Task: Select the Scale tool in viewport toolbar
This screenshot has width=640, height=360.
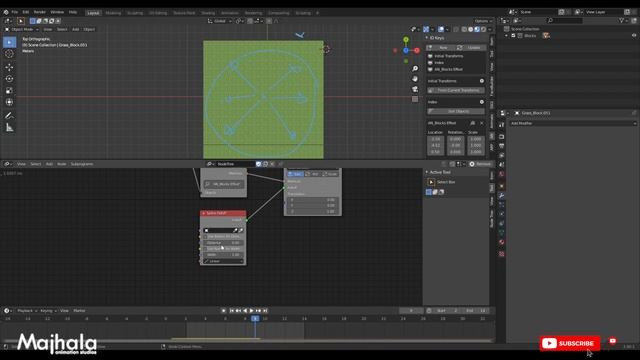Action: (x=9, y=91)
